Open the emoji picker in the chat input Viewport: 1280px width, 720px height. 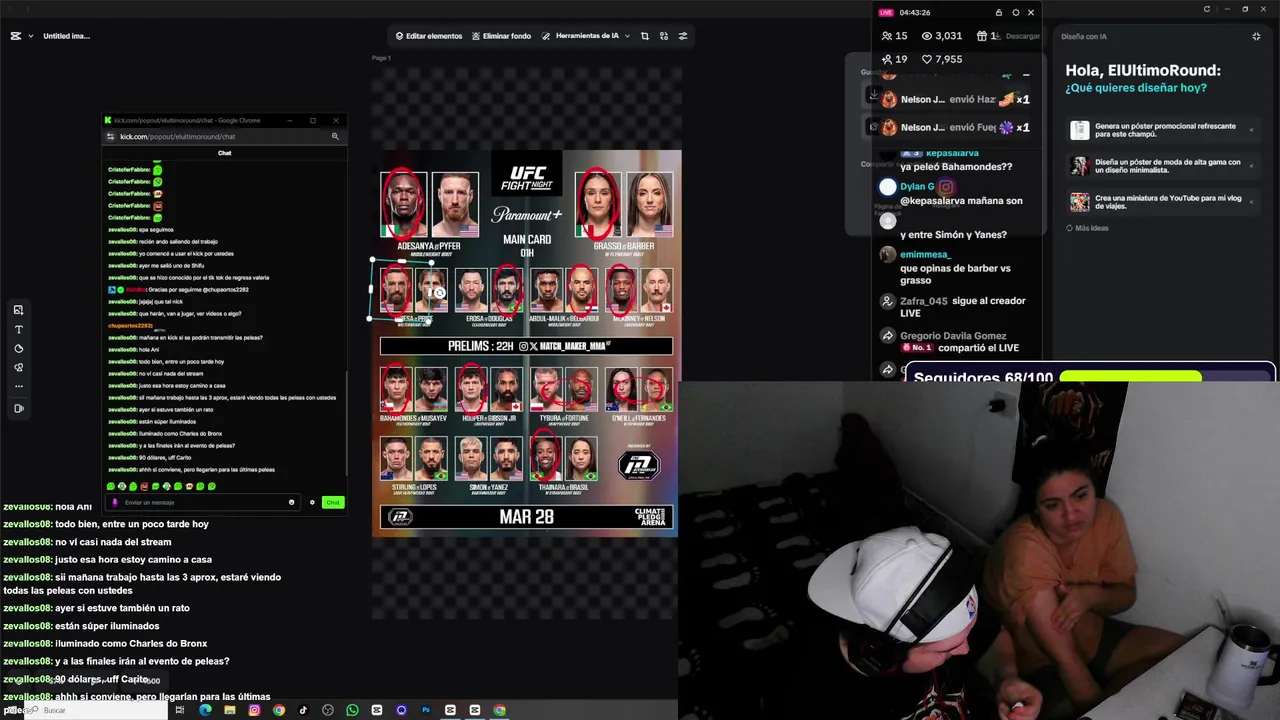tap(292, 502)
